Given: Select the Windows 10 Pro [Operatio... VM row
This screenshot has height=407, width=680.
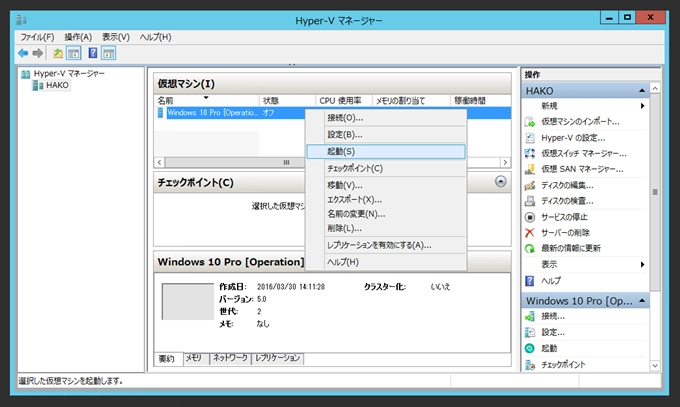Looking at the screenshot, I should tap(333, 113).
